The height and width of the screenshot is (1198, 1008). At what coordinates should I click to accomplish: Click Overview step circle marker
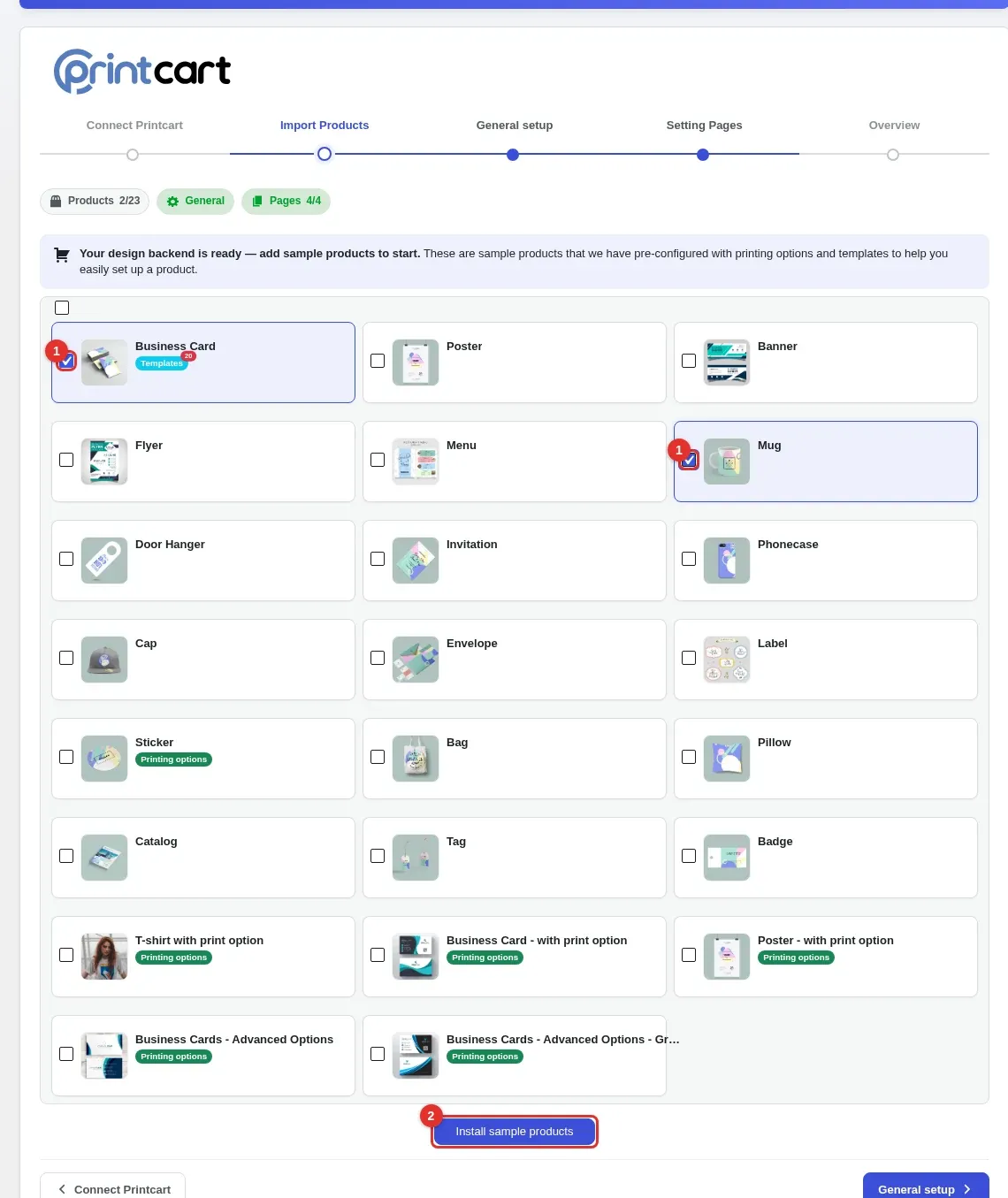(x=893, y=155)
